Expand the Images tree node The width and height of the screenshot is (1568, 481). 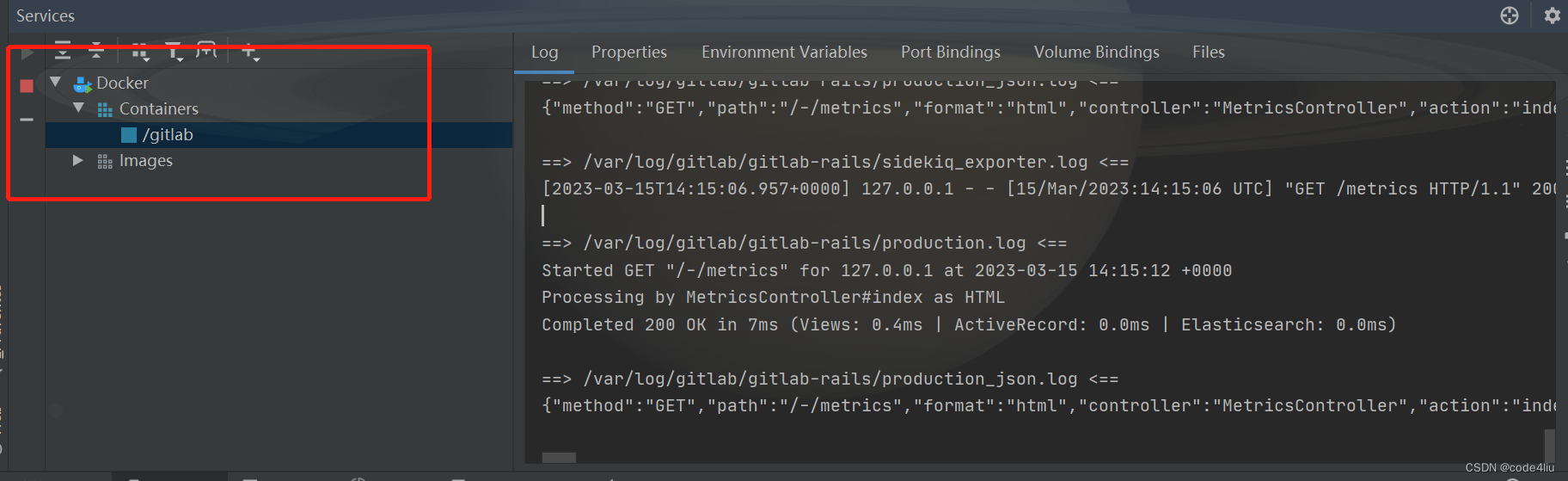[x=78, y=160]
